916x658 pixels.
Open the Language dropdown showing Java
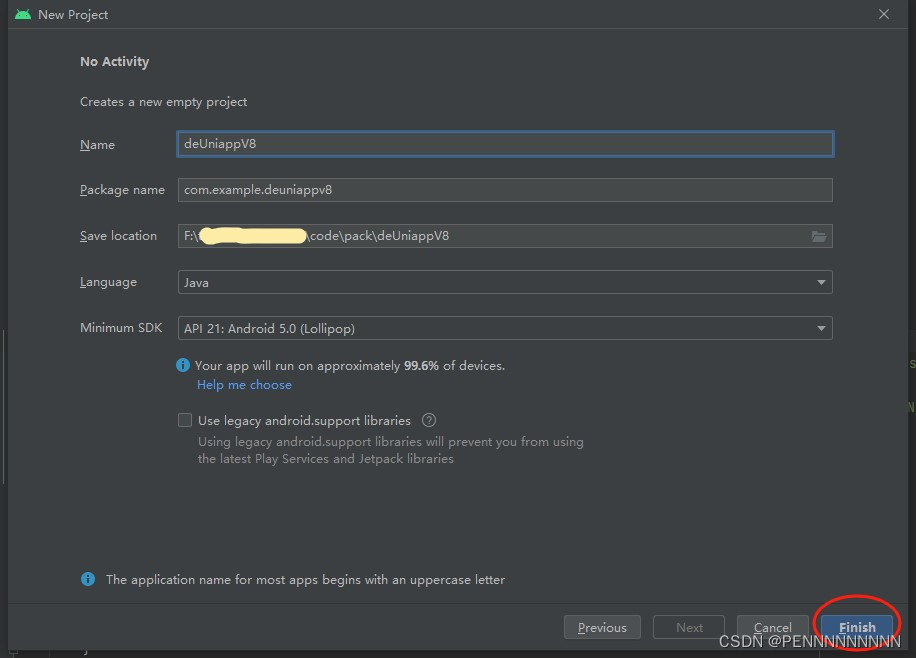[504, 282]
